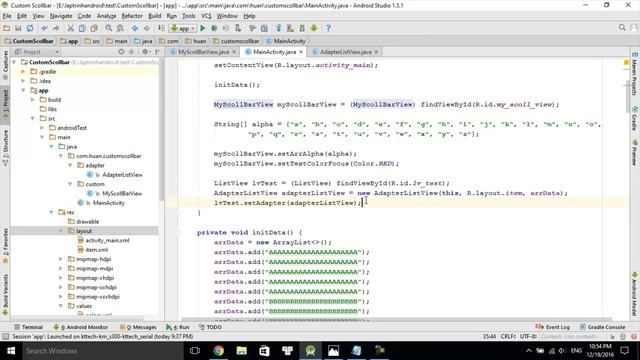Click the Windows search box

(x=102, y=351)
